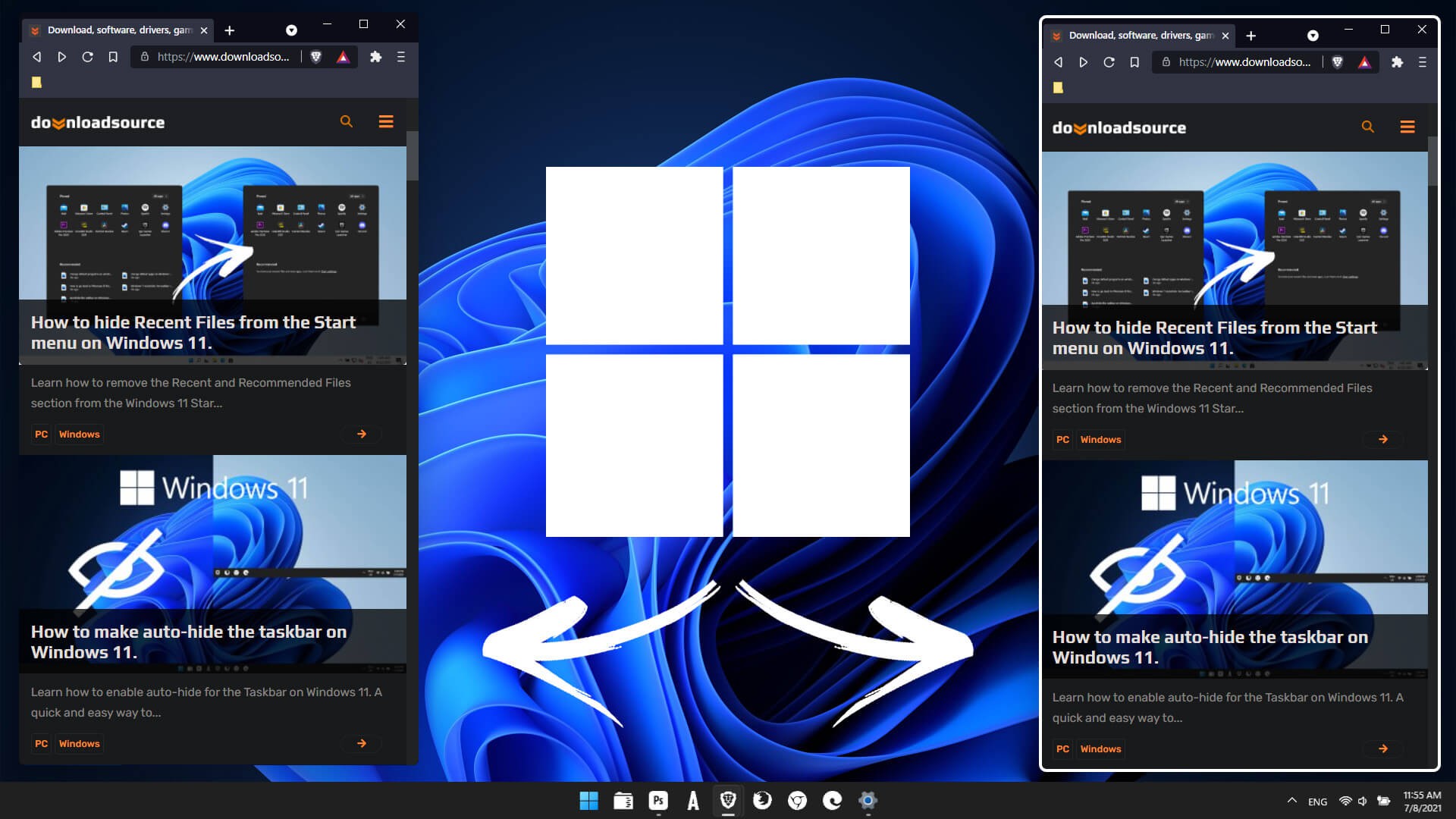Open Chrome from taskbar
The image size is (1456, 819).
tap(797, 800)
